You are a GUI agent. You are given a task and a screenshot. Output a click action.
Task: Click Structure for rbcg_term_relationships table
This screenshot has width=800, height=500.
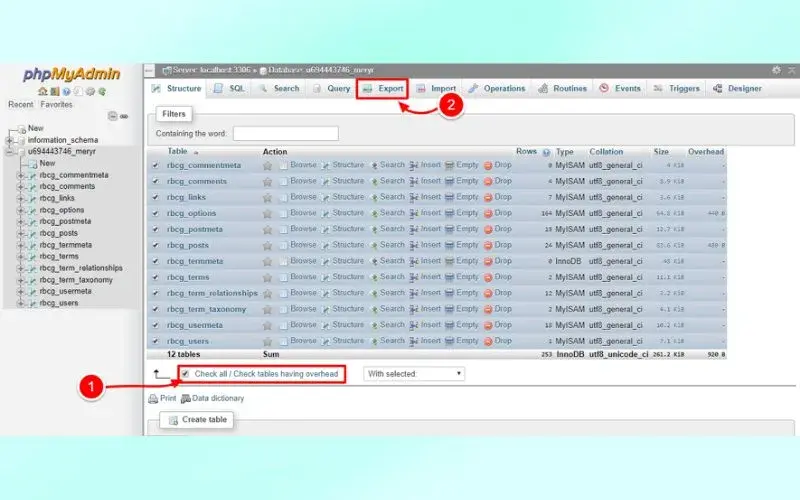(x=343, y=293)
